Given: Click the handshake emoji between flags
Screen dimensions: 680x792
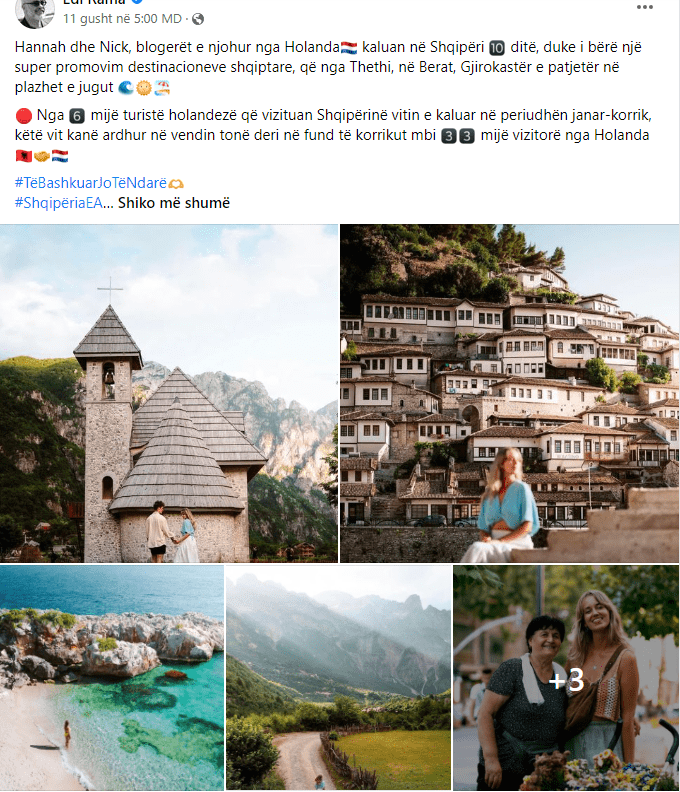Looking at the screenshot, I should point(42,156).
